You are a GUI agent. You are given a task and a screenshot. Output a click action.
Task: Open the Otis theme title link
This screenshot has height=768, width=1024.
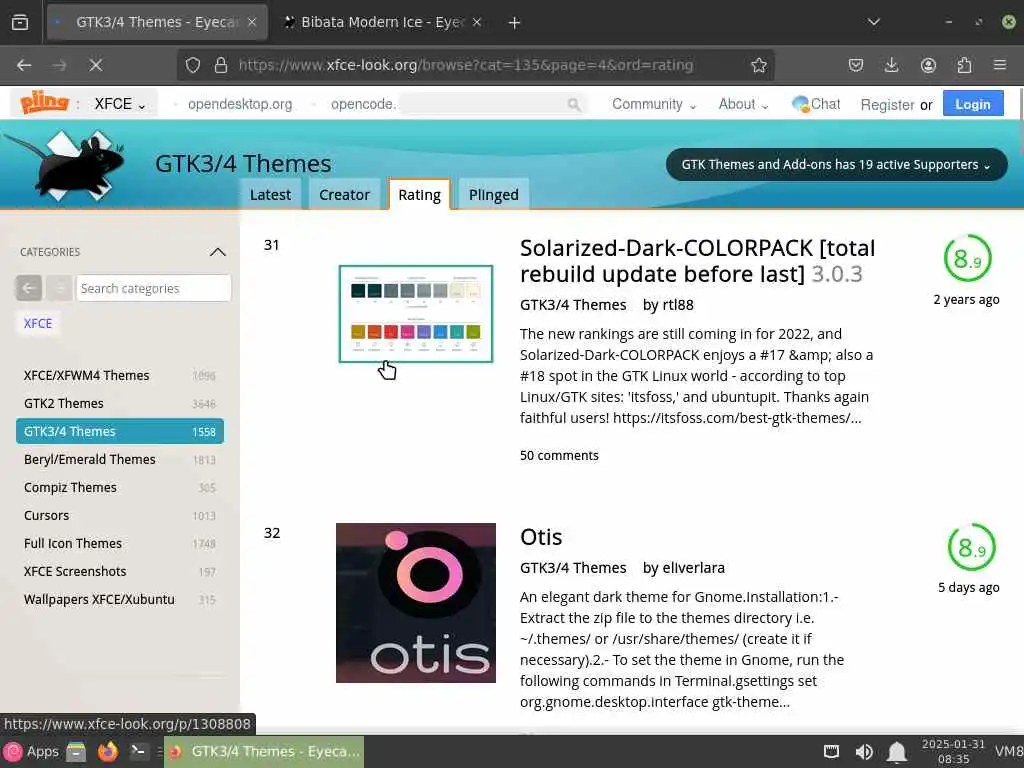coord(541,537)
